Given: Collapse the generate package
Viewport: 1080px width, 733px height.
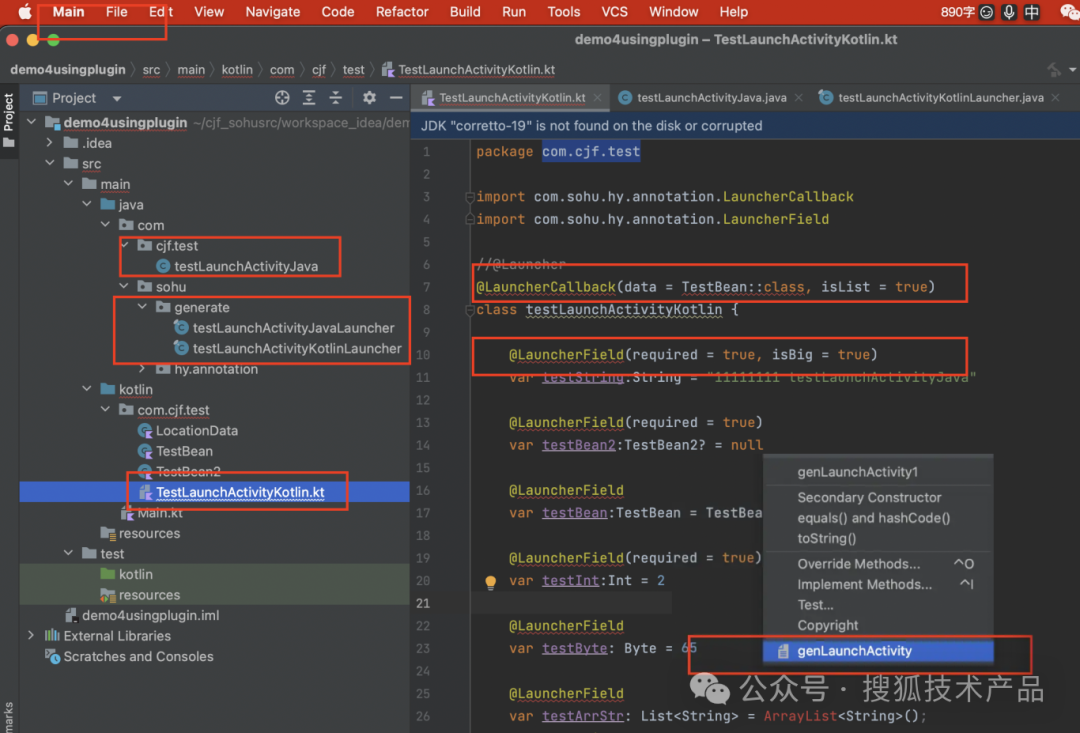Looking at the screenshot, I should click(x=142, y=307).
